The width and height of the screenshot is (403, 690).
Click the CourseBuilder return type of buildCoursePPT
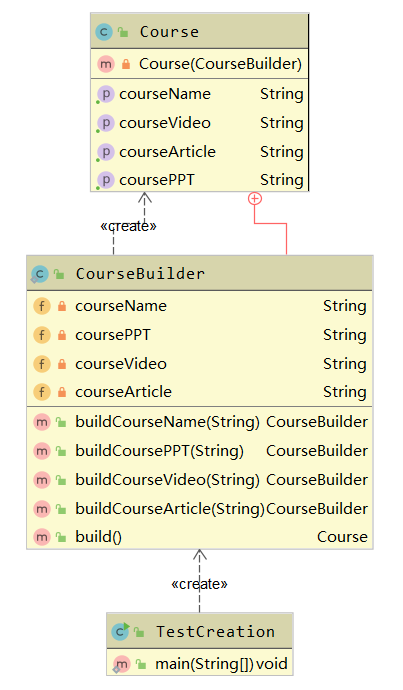(x=317, y=451)
